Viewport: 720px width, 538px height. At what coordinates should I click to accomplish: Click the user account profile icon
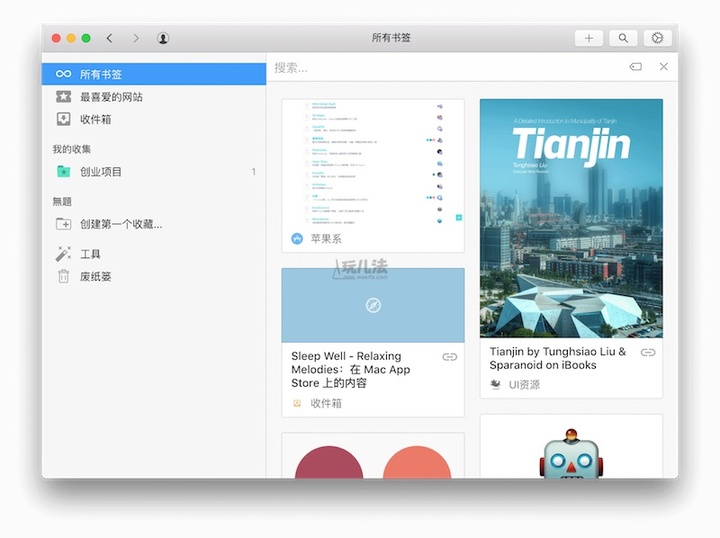(163, 38)
